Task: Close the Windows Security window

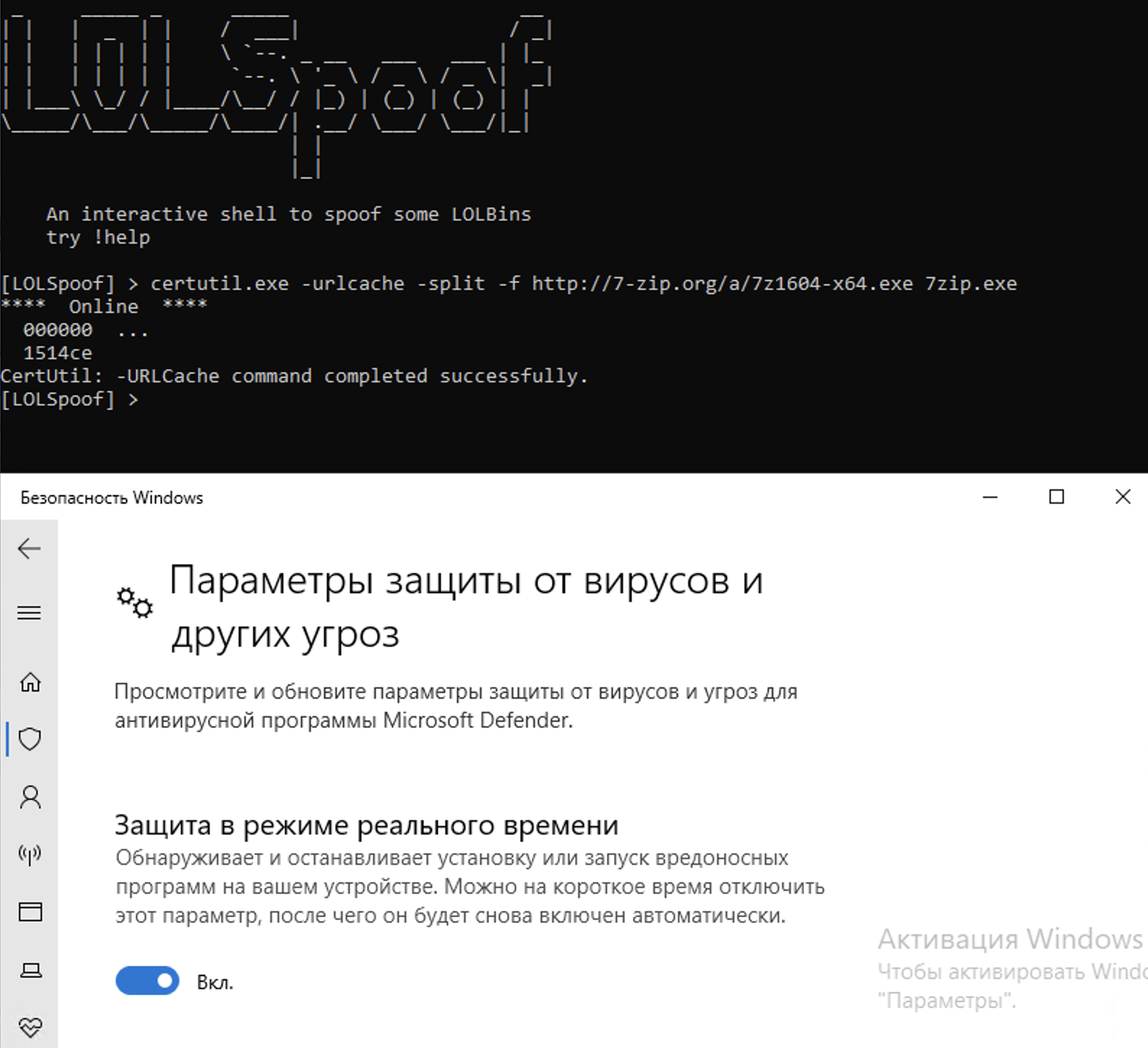Action: [x=1123, y=497]
